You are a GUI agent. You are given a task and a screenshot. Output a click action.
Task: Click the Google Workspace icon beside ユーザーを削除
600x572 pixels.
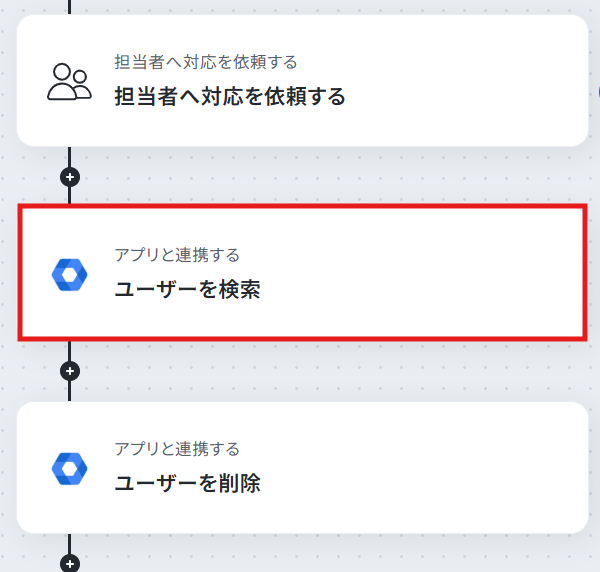point(69,468)
